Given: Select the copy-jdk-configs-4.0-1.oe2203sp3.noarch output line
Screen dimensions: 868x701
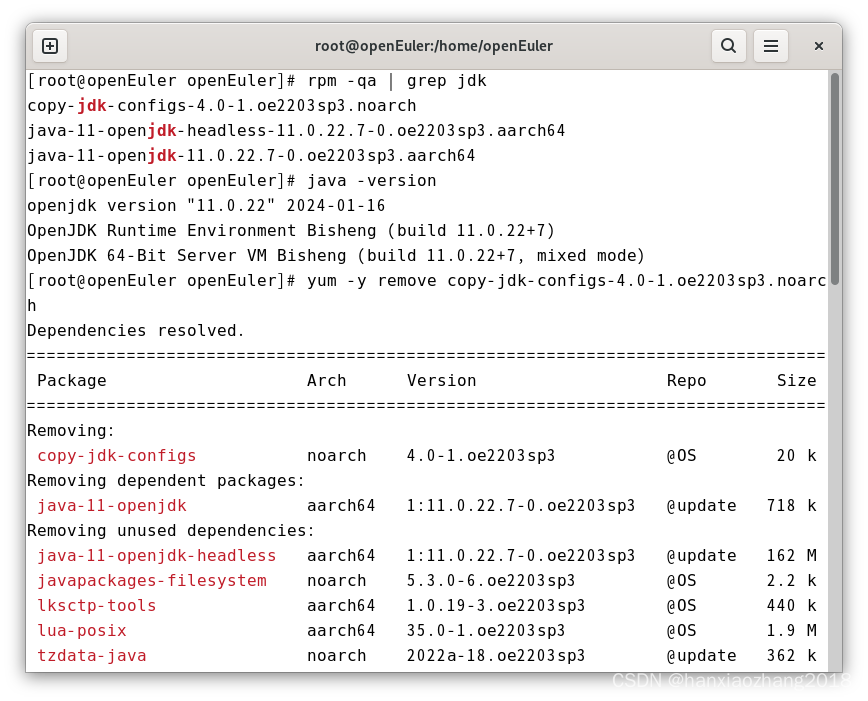Looking at the screenshot, I should tap(221, 106).
